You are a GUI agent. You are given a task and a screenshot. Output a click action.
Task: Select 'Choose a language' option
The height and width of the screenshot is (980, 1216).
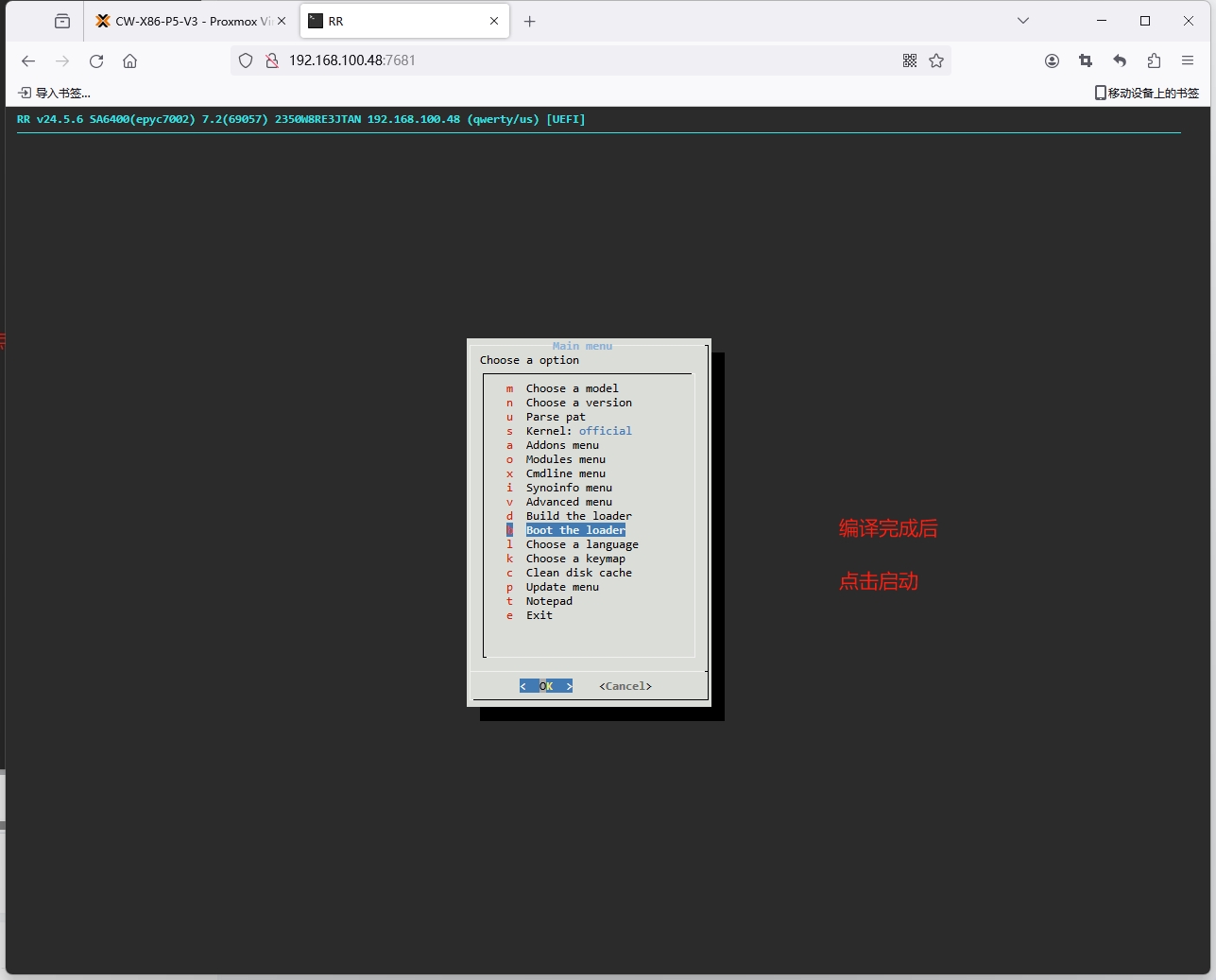(x=582, y=544)
